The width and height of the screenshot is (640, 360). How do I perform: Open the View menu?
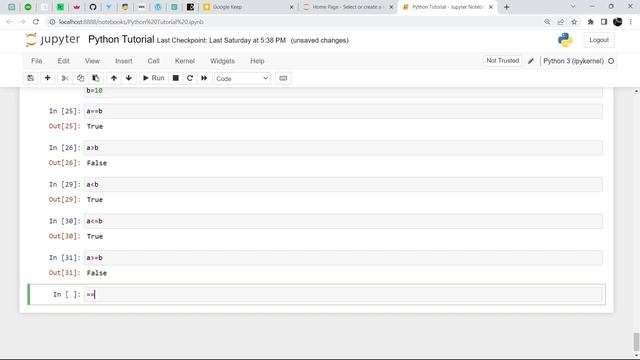click(x=92, y=61)
